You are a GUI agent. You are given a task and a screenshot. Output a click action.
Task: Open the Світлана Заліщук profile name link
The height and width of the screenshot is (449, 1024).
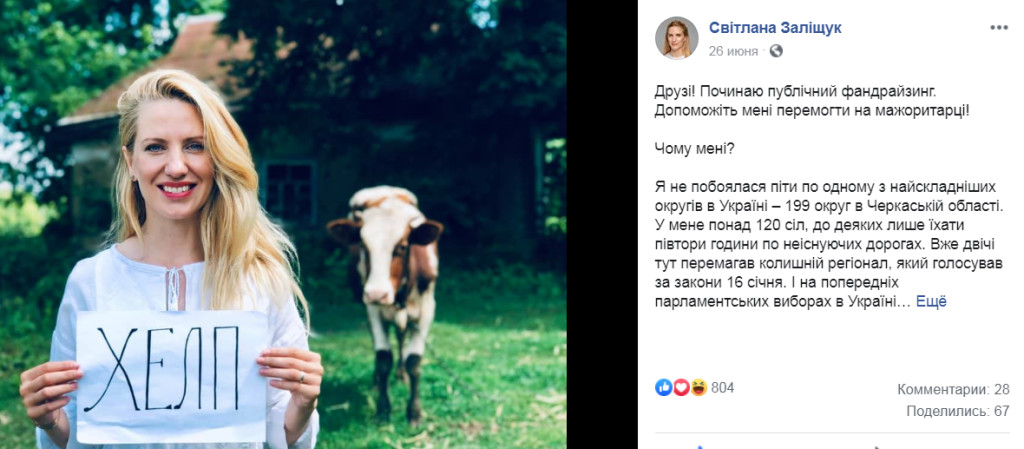[x=775, y=27]
